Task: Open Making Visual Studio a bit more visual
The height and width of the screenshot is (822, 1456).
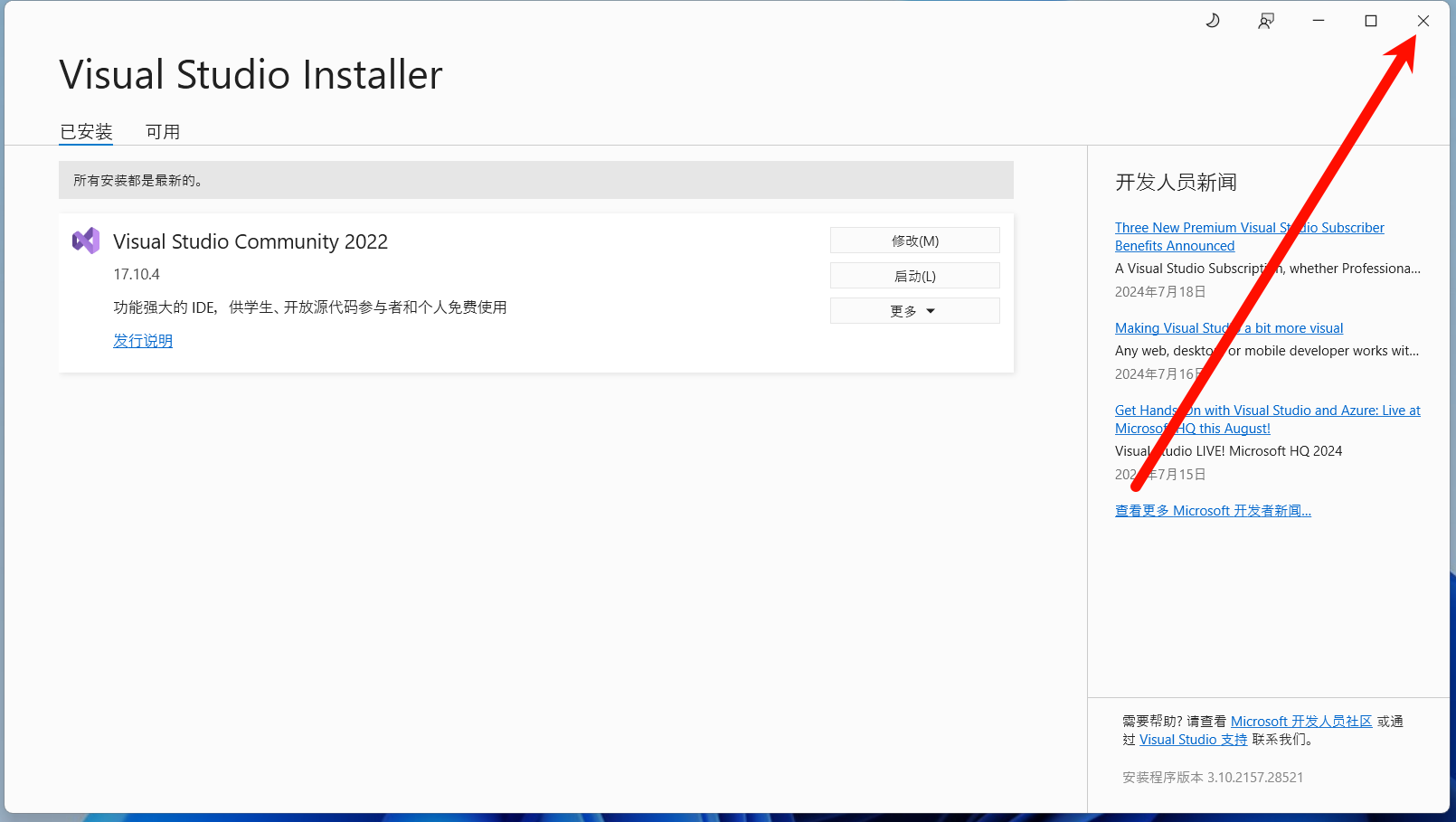Action: 1229,328
